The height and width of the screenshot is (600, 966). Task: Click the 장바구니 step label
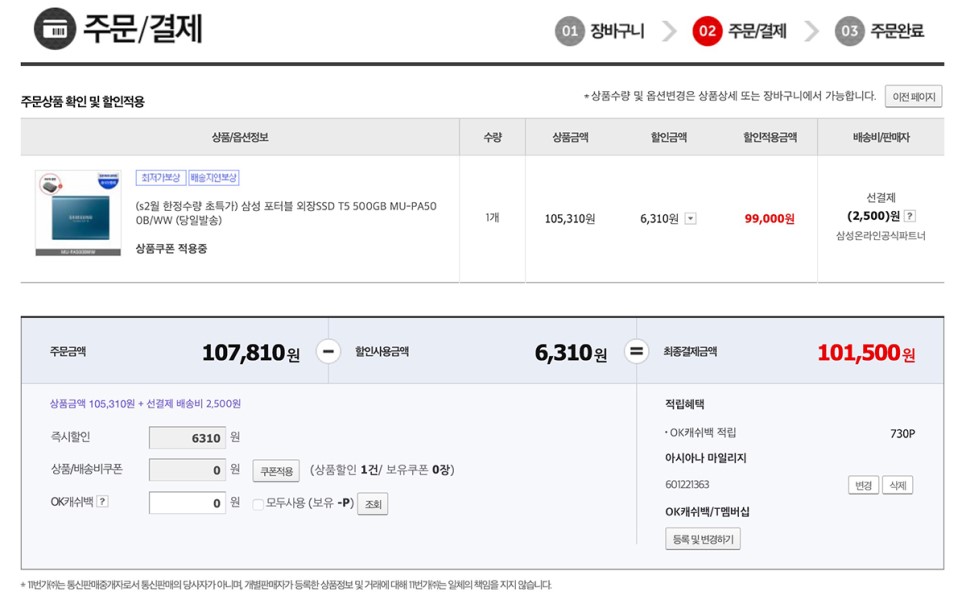pos(617,31)
